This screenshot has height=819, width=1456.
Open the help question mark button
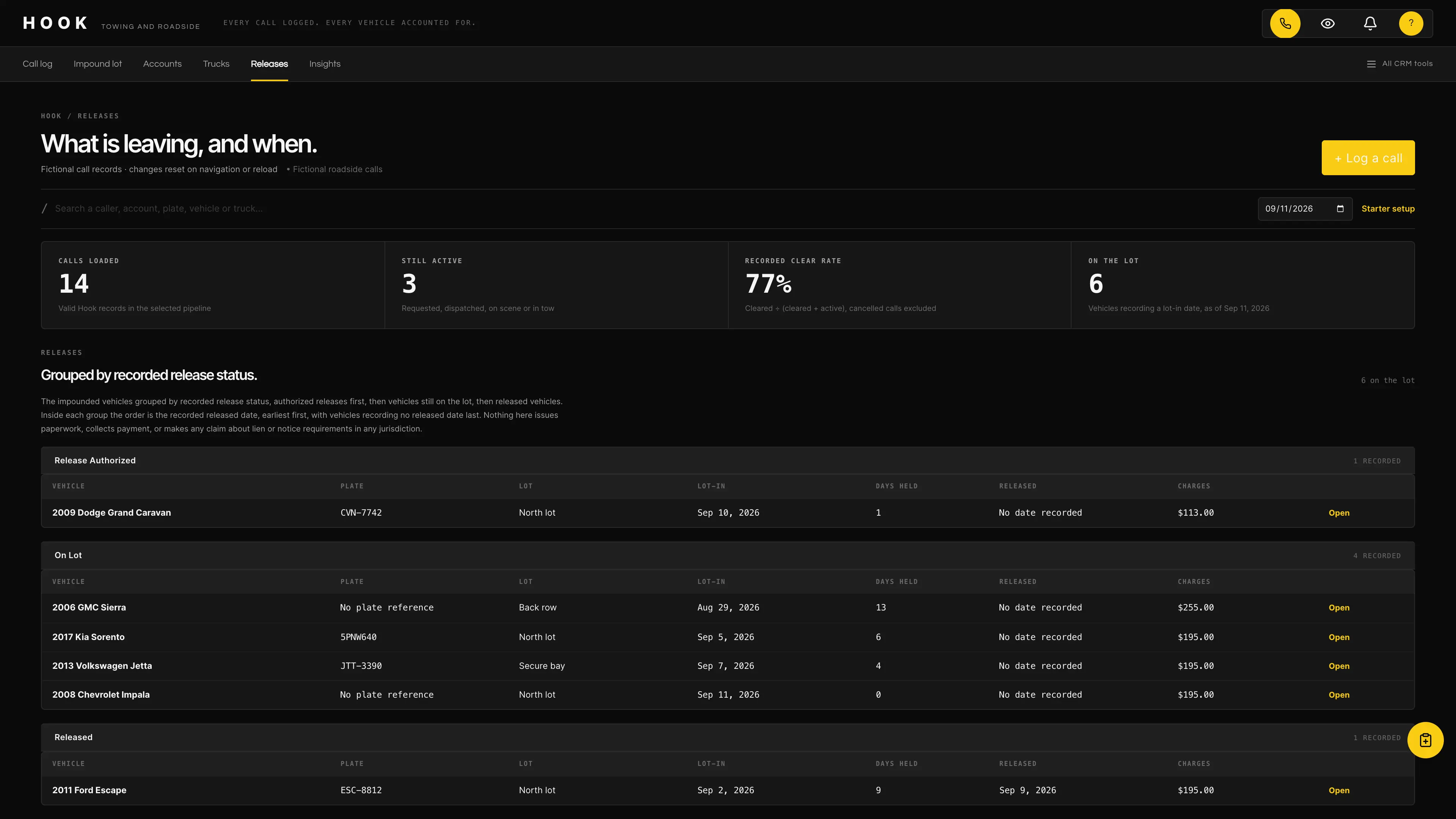coord(1411,23)
